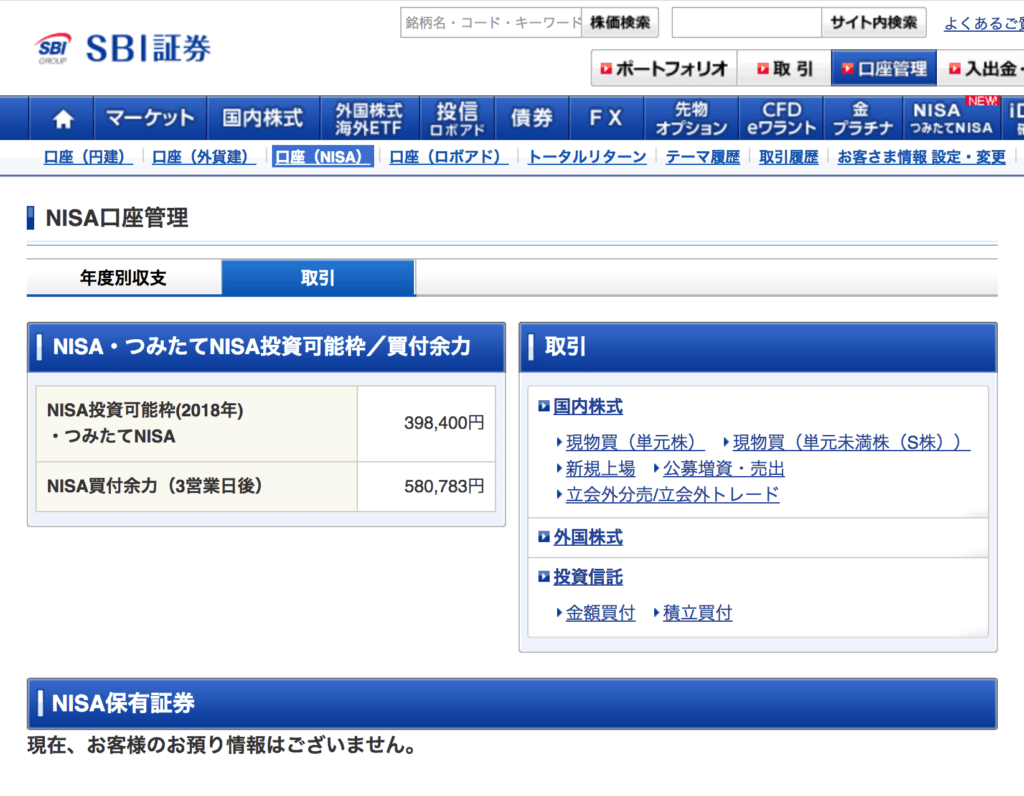Open the 投信 ロボアド menu
Screen dimensions: 1024x796
click(457, 118)
